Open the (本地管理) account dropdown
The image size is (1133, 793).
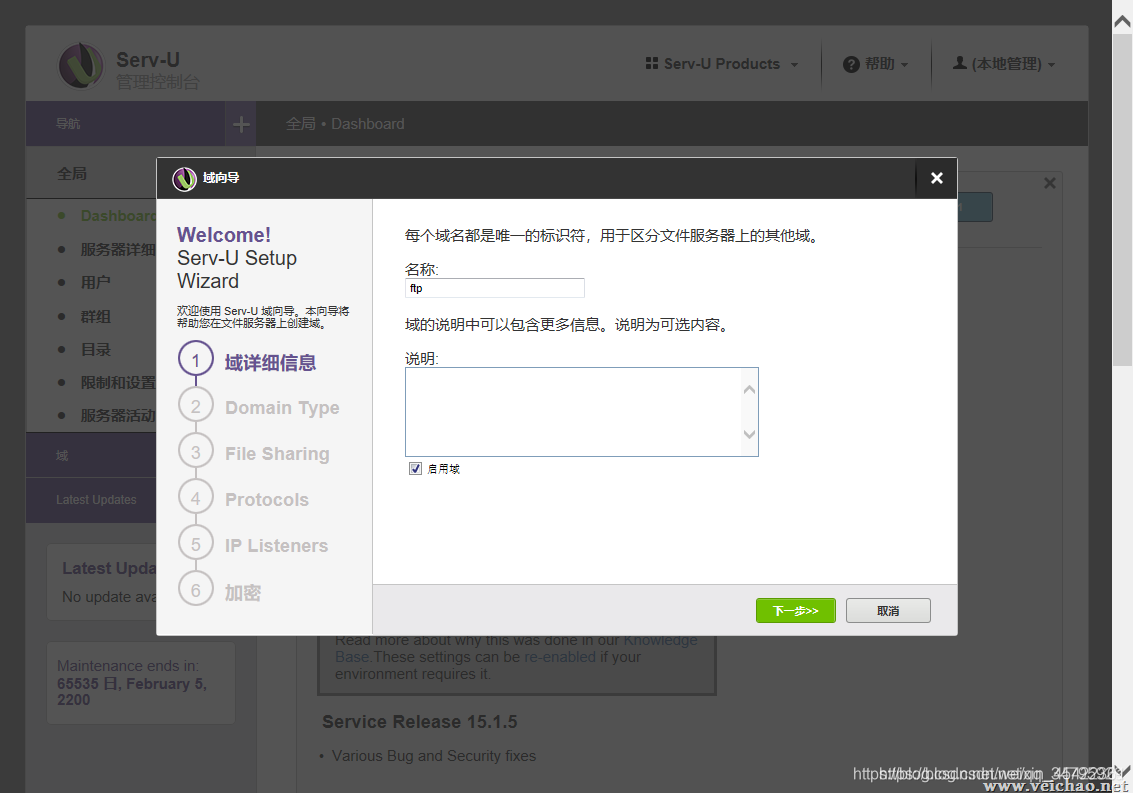(1004, 64)
